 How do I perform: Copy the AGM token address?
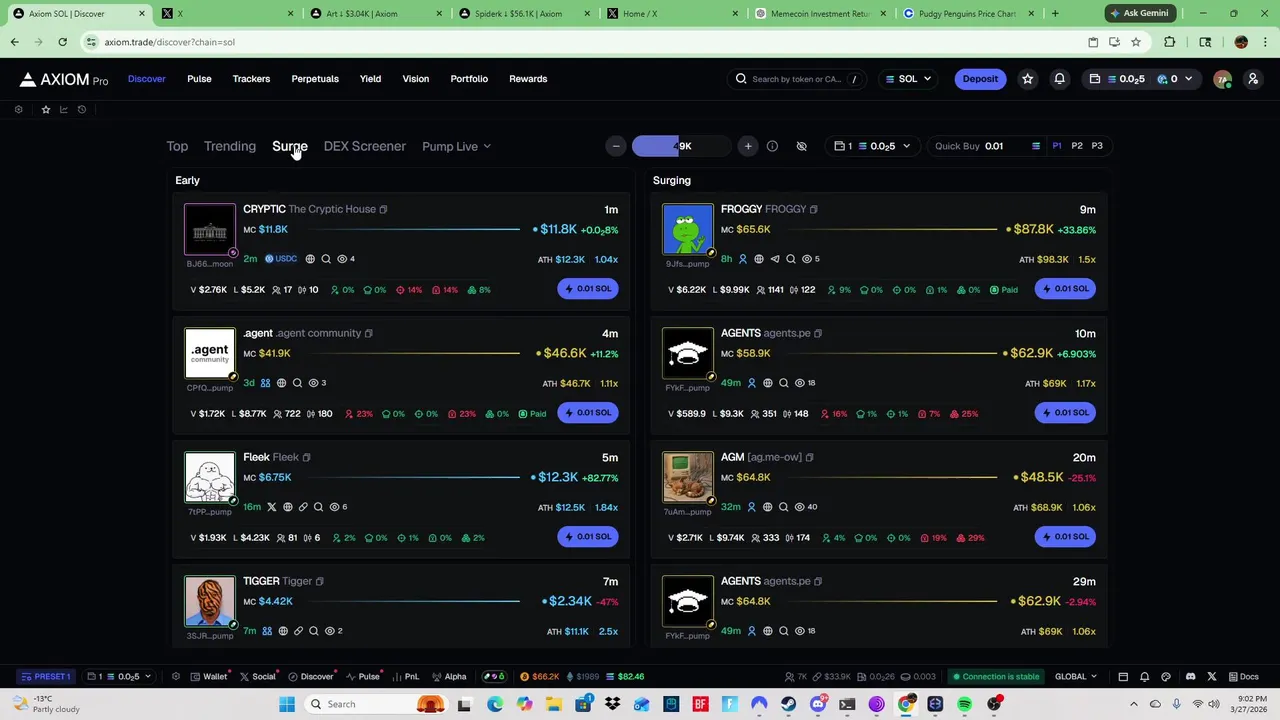pos(809,457)
